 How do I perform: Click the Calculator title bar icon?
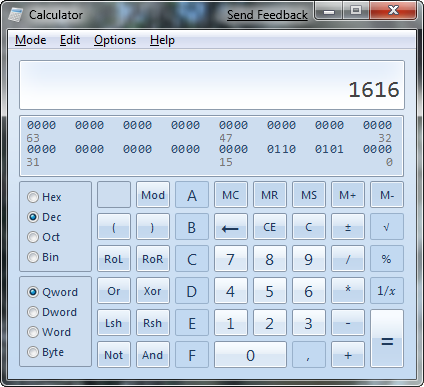pos(16,15)
